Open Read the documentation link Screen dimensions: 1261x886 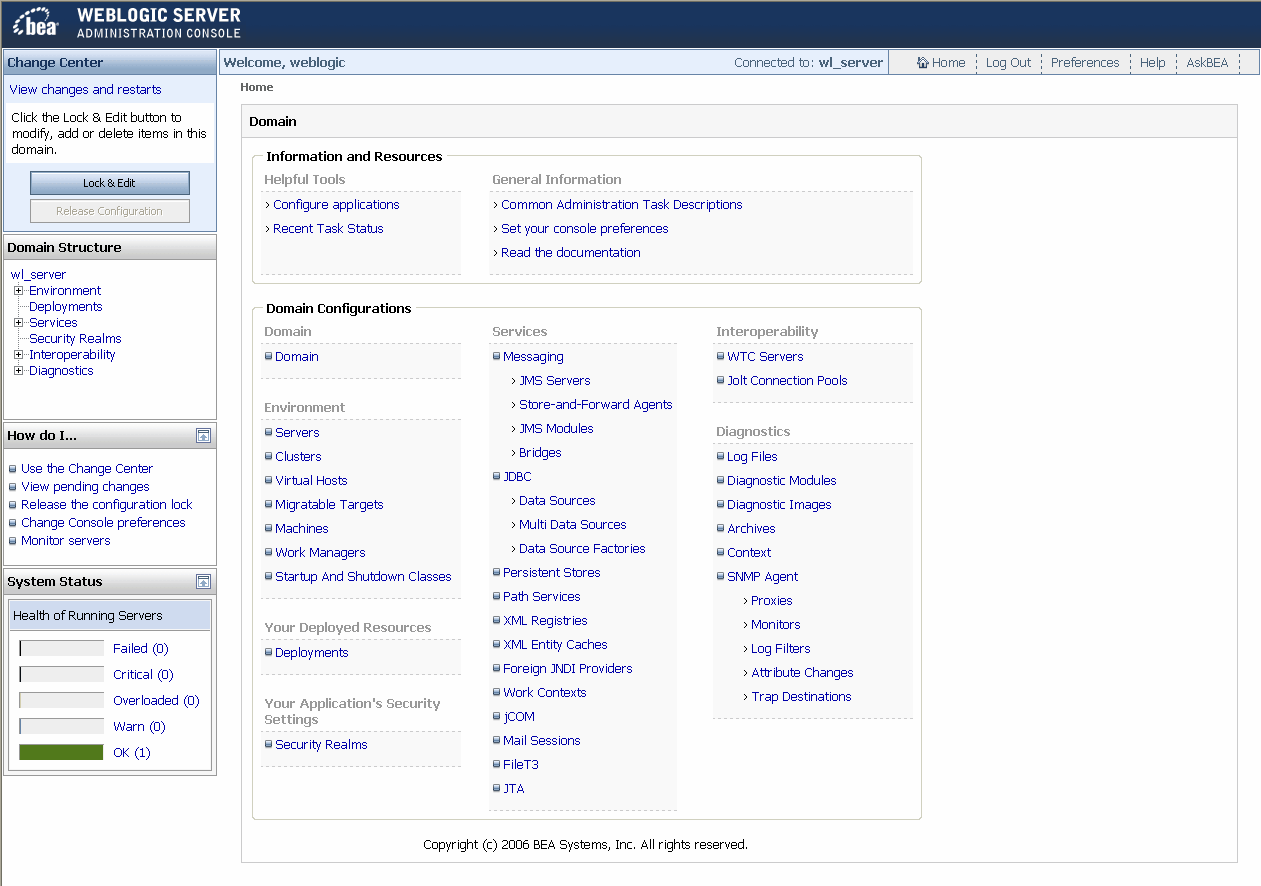pos(570,253)
